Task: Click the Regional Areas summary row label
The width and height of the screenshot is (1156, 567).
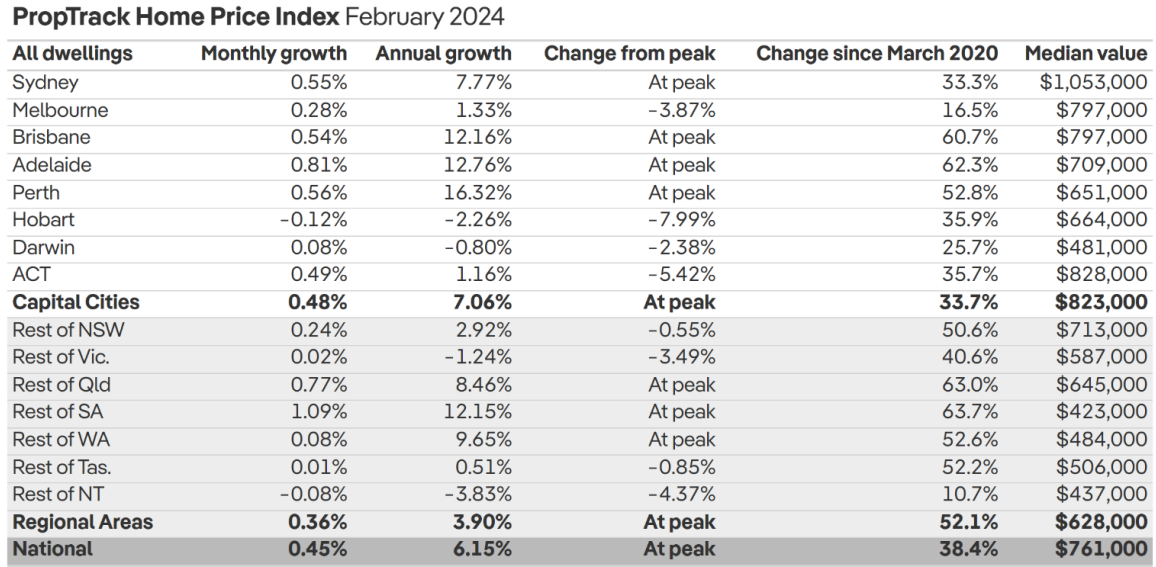Action: (82, 521)
